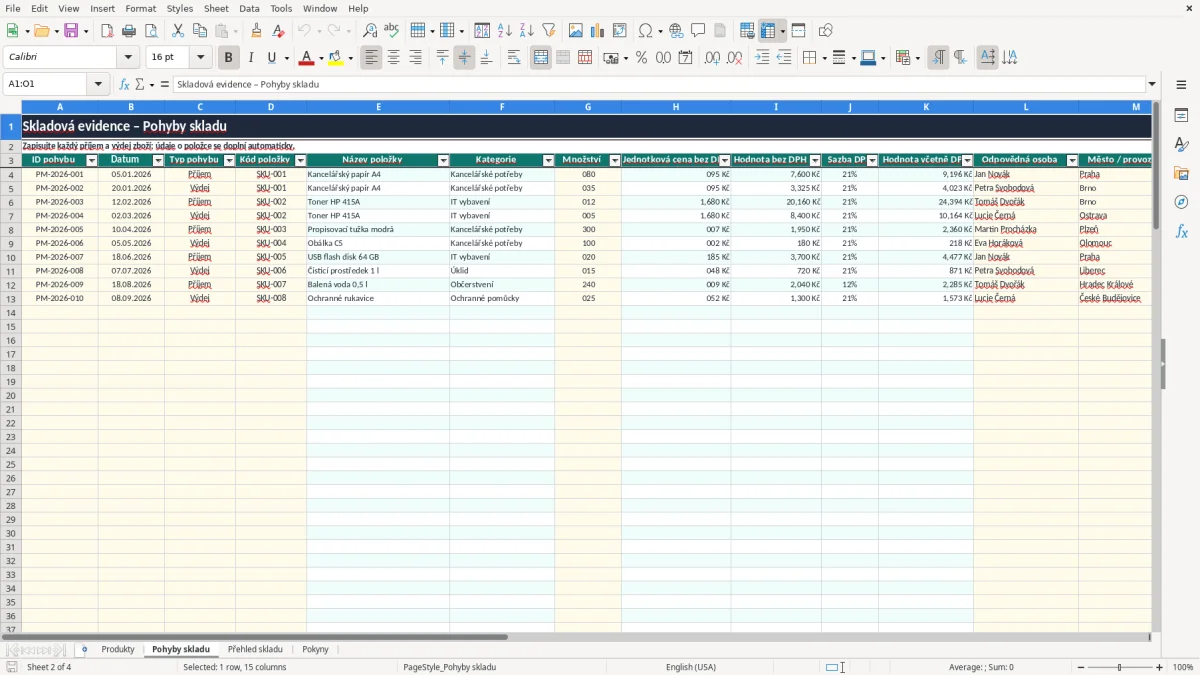The image size is (1200, 675).
Task: Open the font name dropdown showing Calibri
Action: coord(128,58)
